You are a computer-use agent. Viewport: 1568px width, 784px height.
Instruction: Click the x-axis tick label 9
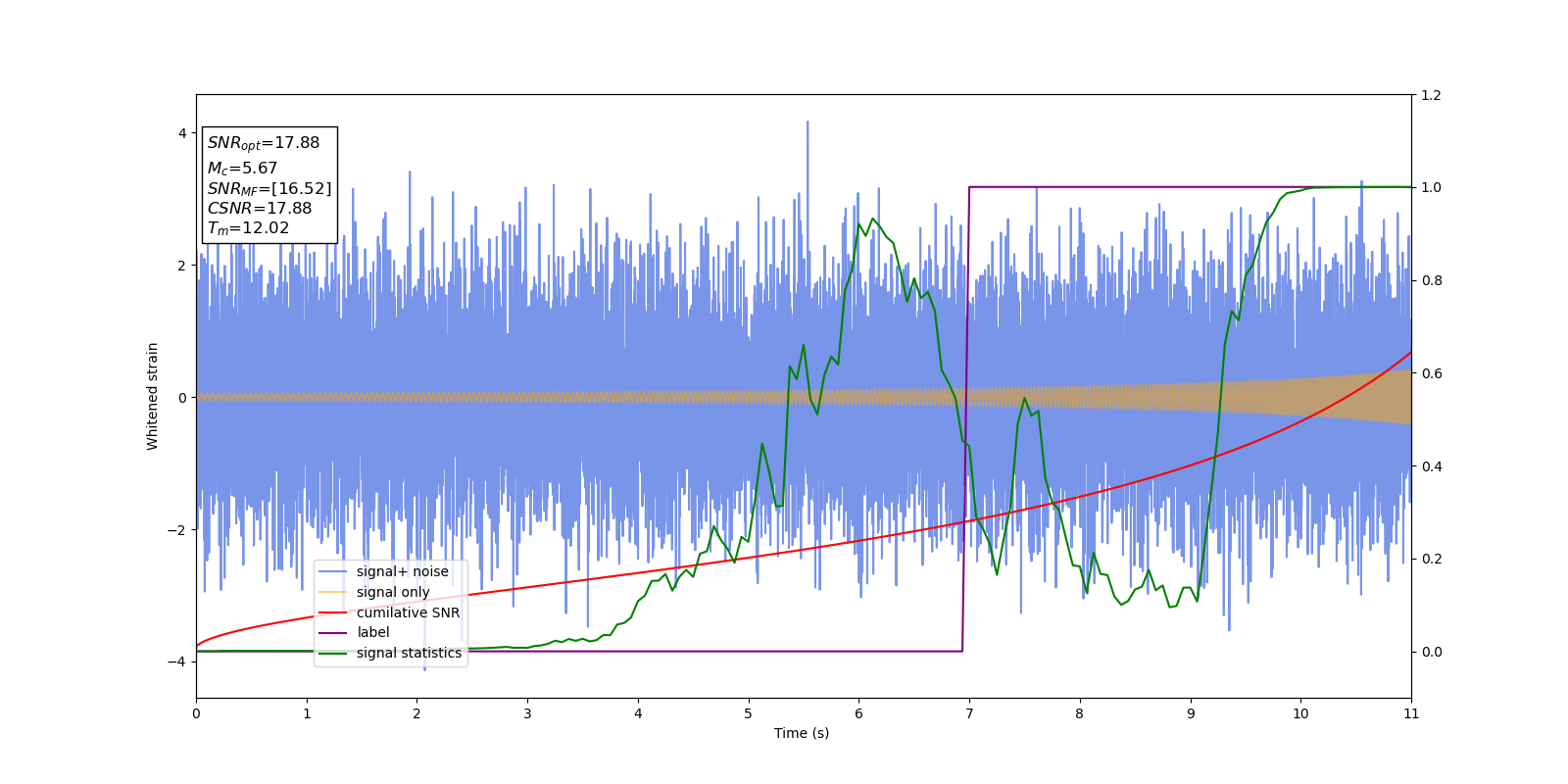tap(1191, 713)
